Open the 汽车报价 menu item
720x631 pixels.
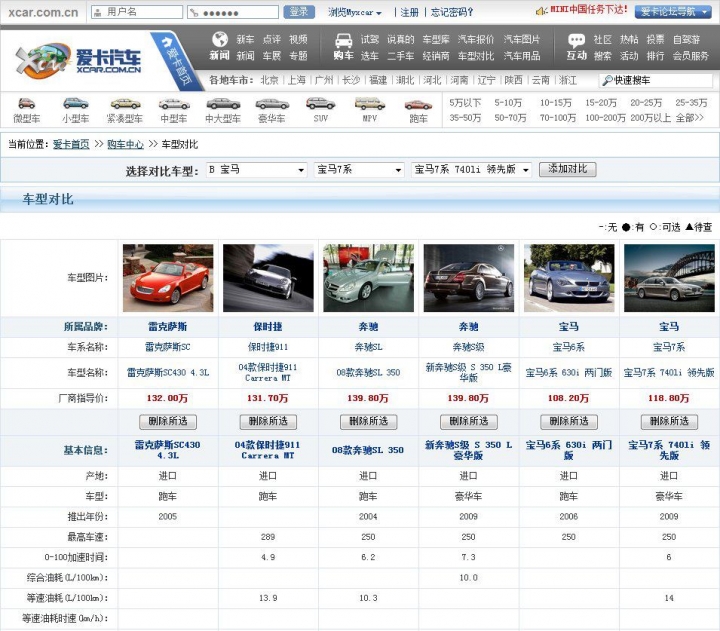pos(476,39)
